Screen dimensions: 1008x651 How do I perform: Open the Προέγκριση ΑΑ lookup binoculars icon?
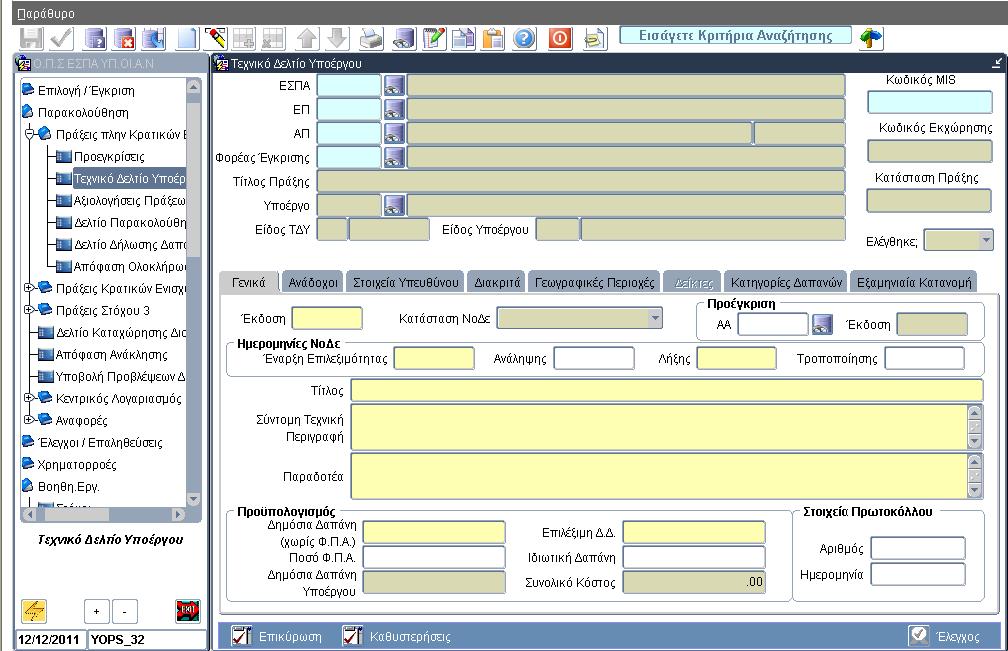coord(822,325)
